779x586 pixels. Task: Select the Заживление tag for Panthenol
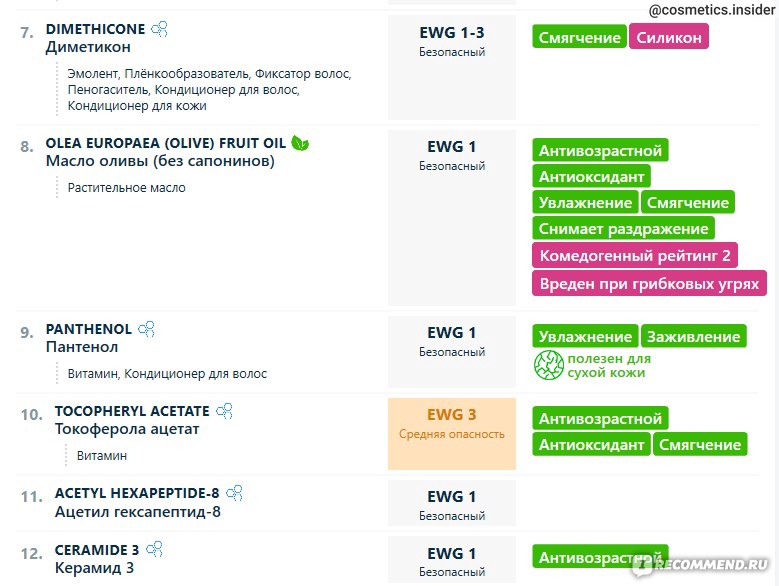[x=694, y=336]
